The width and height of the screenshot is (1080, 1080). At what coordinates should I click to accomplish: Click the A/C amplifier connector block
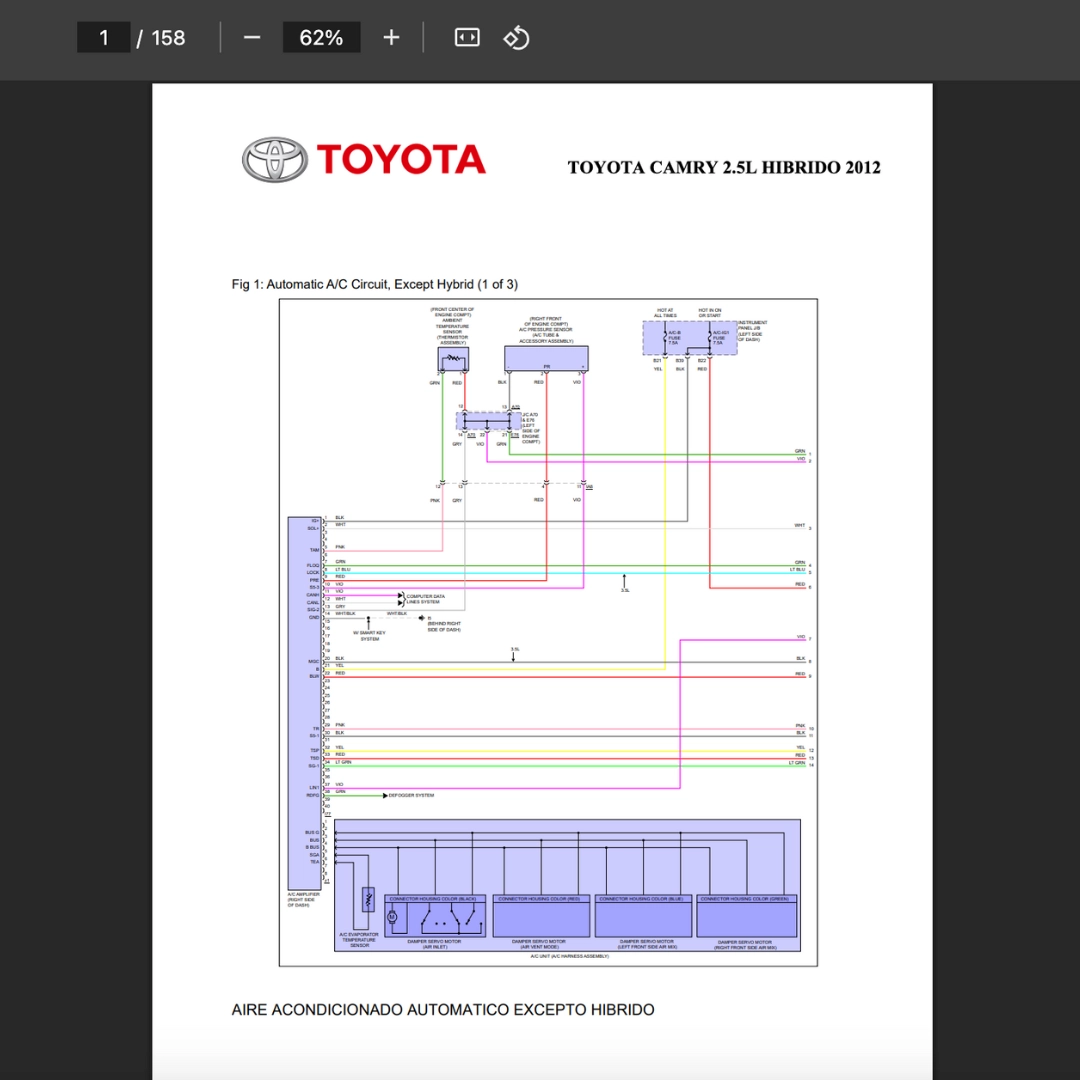click(304, 700)
